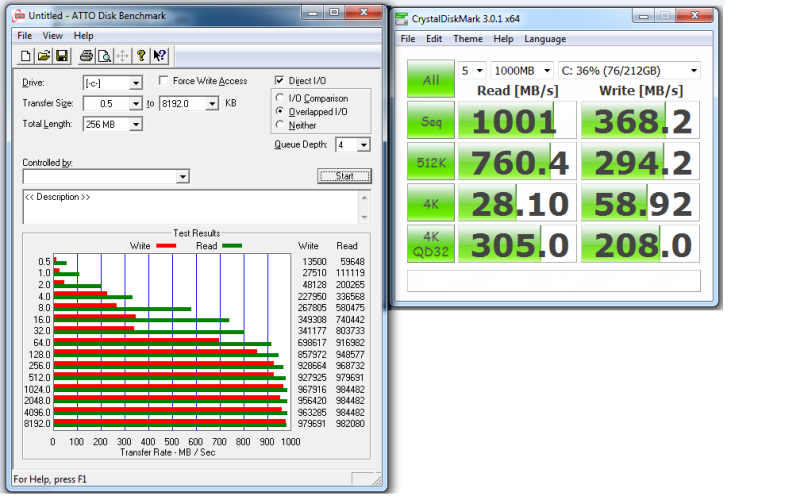Open the Total Length 256 MB dropdown
The width and height of the screenshot is (800, 500).
coord(136,124)
